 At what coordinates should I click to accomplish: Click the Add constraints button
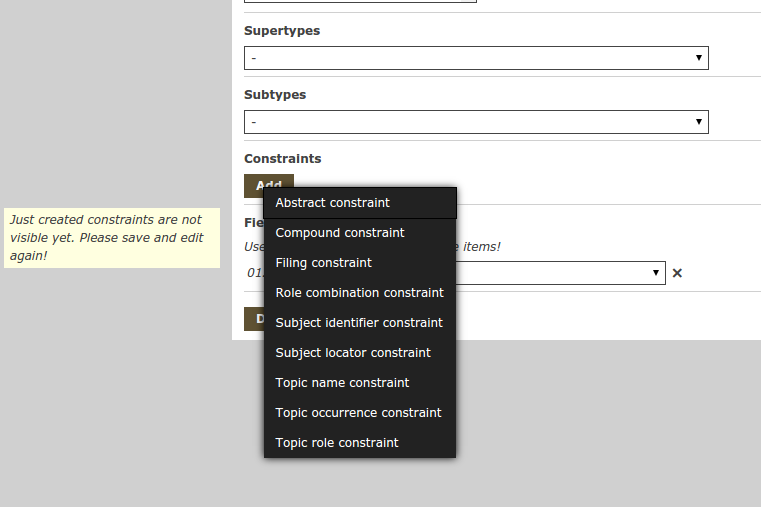point(268,184)
